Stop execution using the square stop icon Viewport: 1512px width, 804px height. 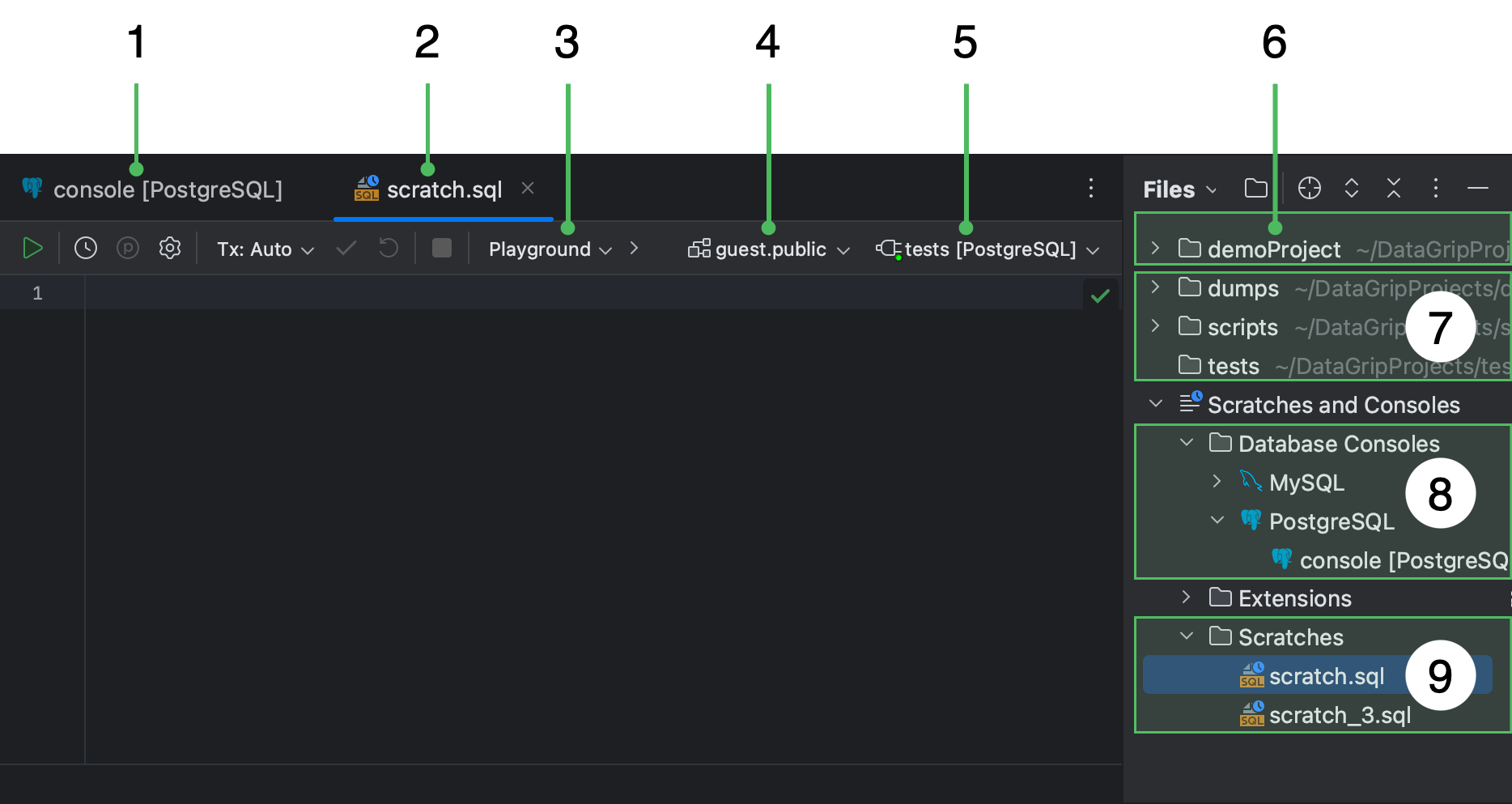point(441,248)
